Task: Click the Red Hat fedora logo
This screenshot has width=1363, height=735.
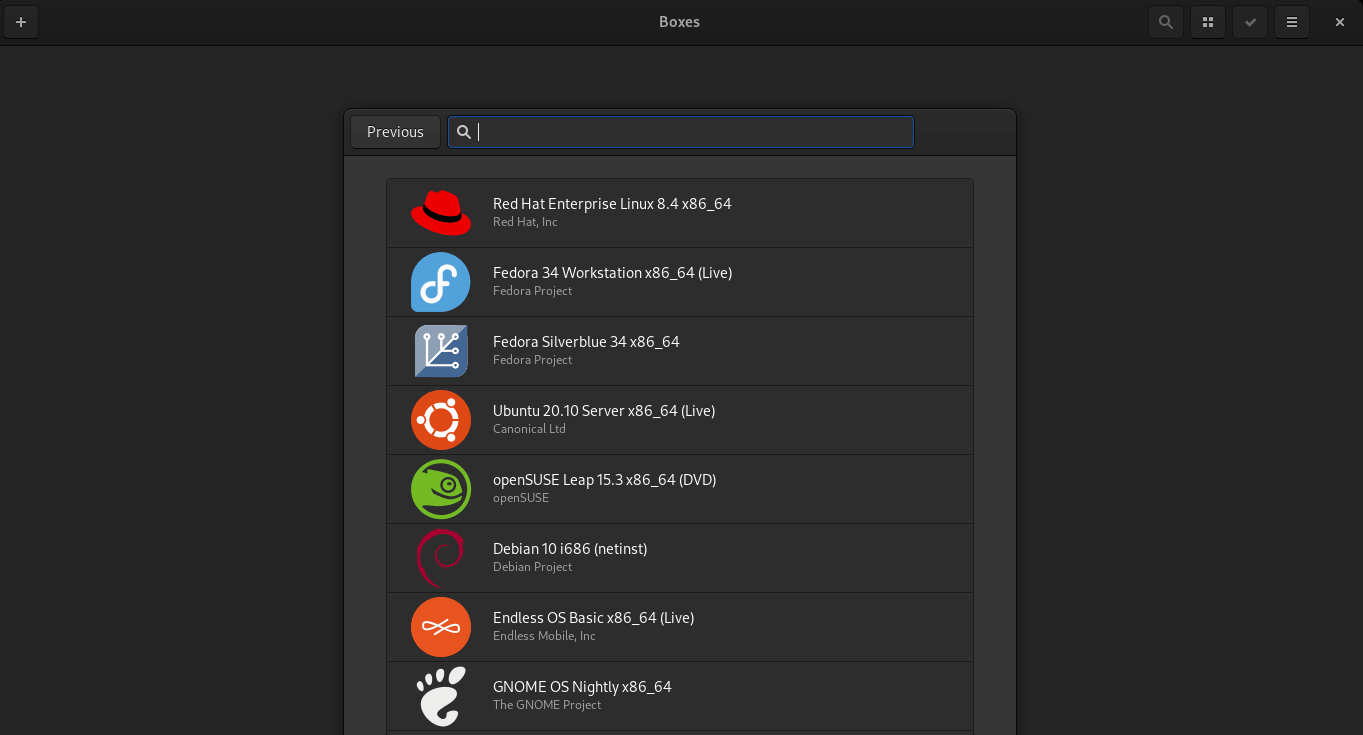Action: [441, 213]
